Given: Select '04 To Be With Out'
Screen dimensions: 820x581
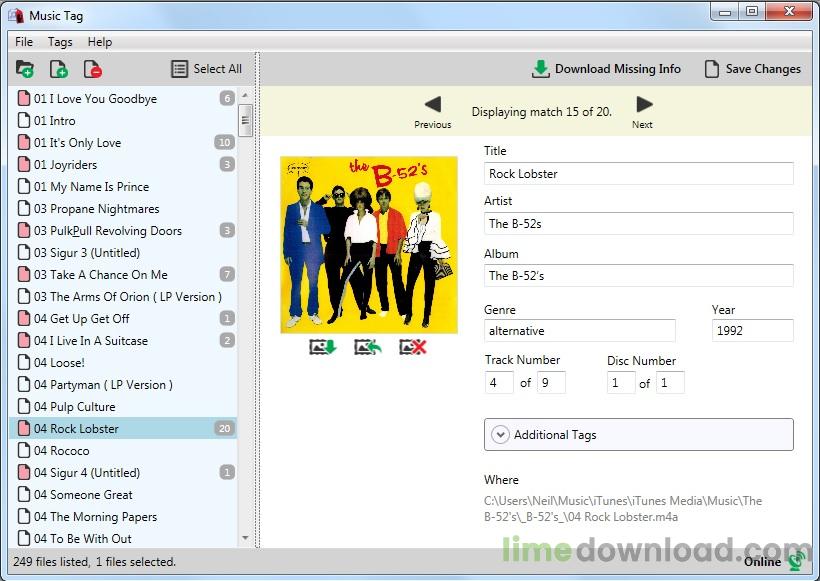Looking at the screenshot, I should tap(123, 538).
